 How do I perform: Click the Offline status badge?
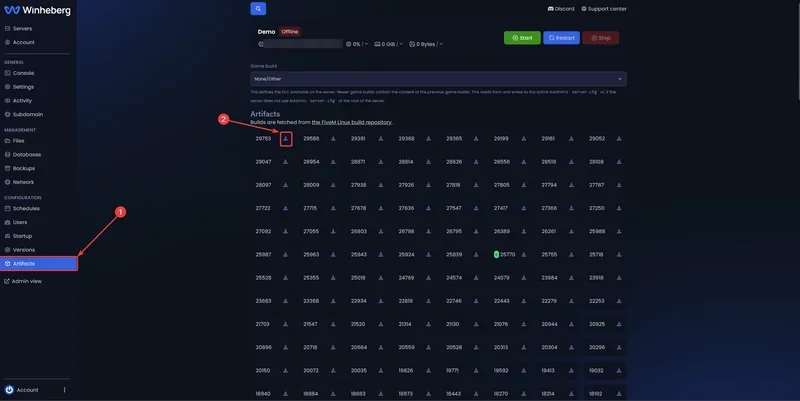tap(290, 32)
